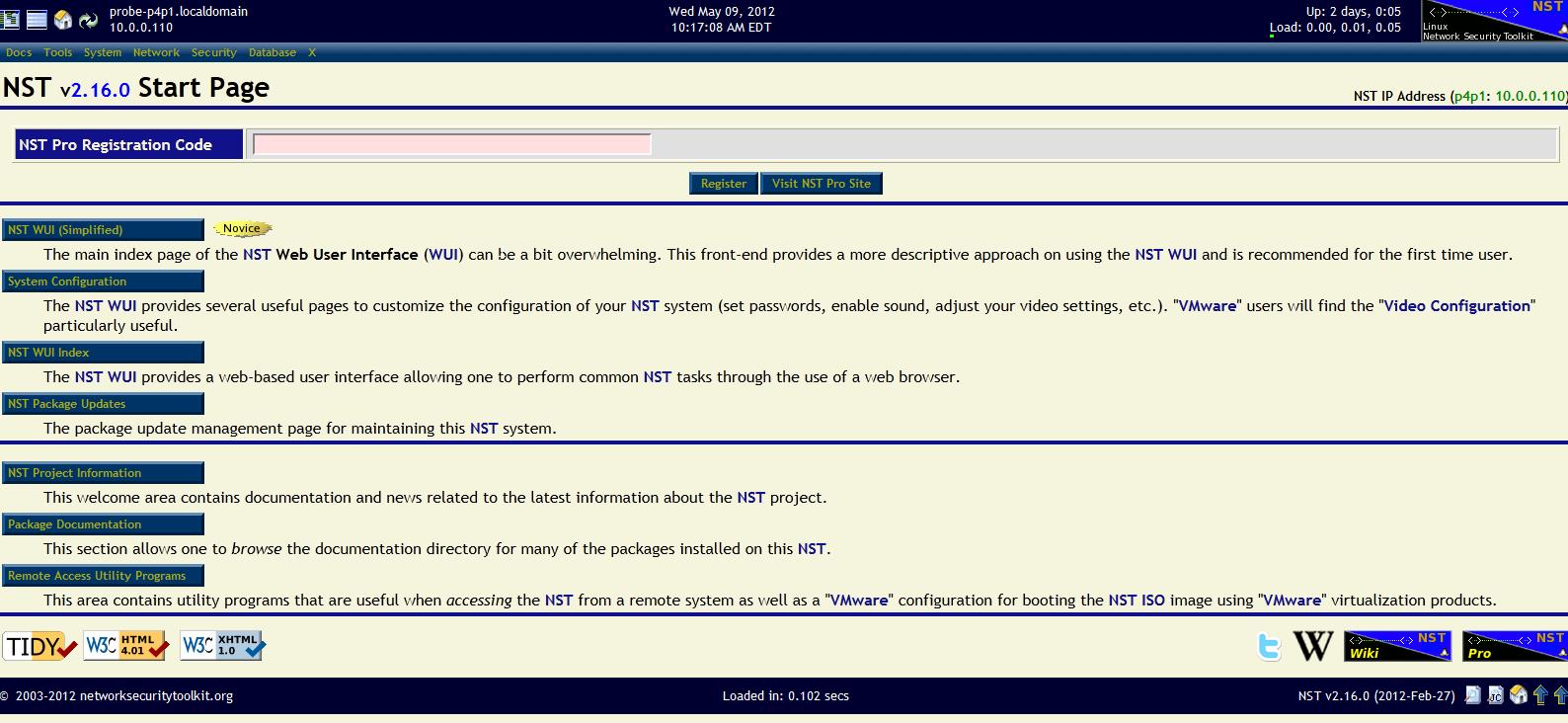Click the yellow Novice badge
The height and width of the screenshot is (723, 1568).
[242, 228]
